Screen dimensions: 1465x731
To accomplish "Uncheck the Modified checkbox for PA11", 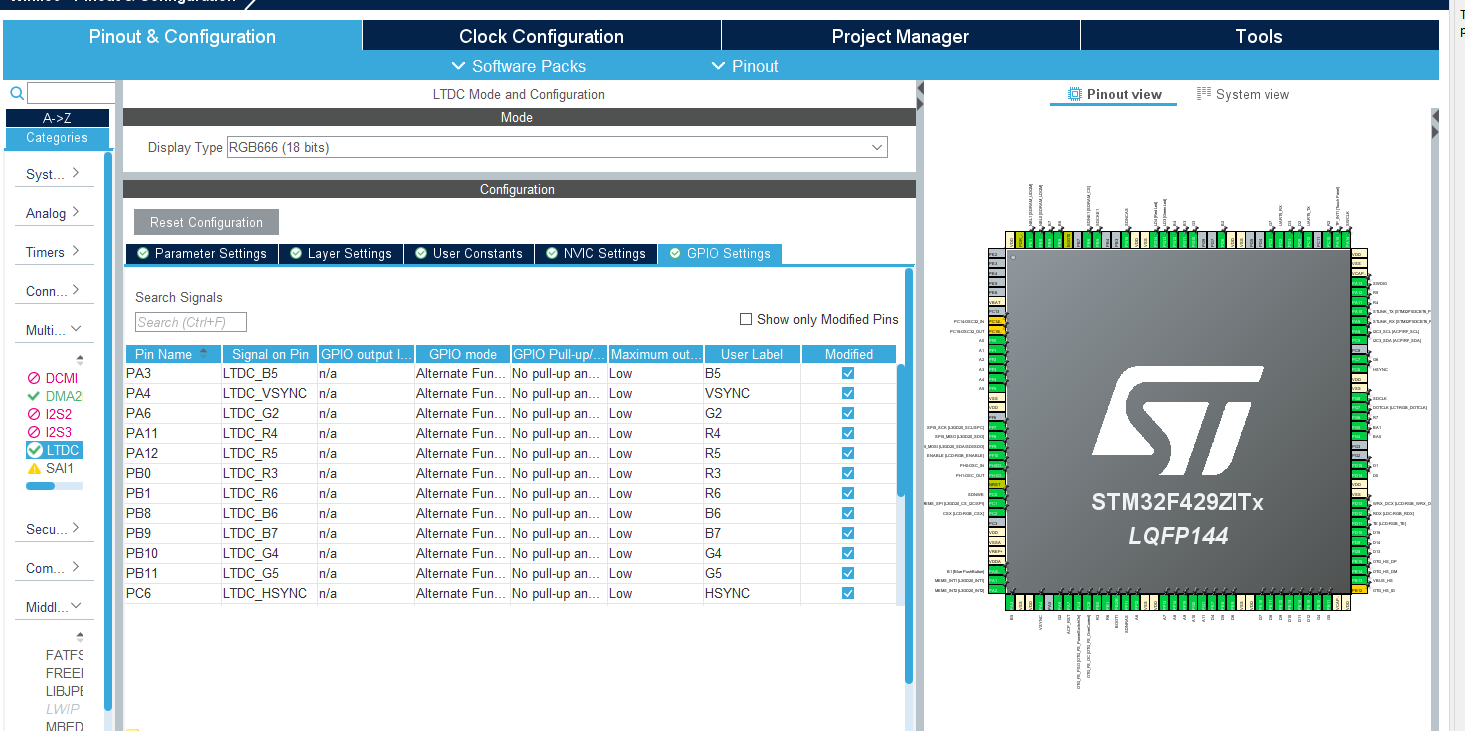I will coord(848,433).
